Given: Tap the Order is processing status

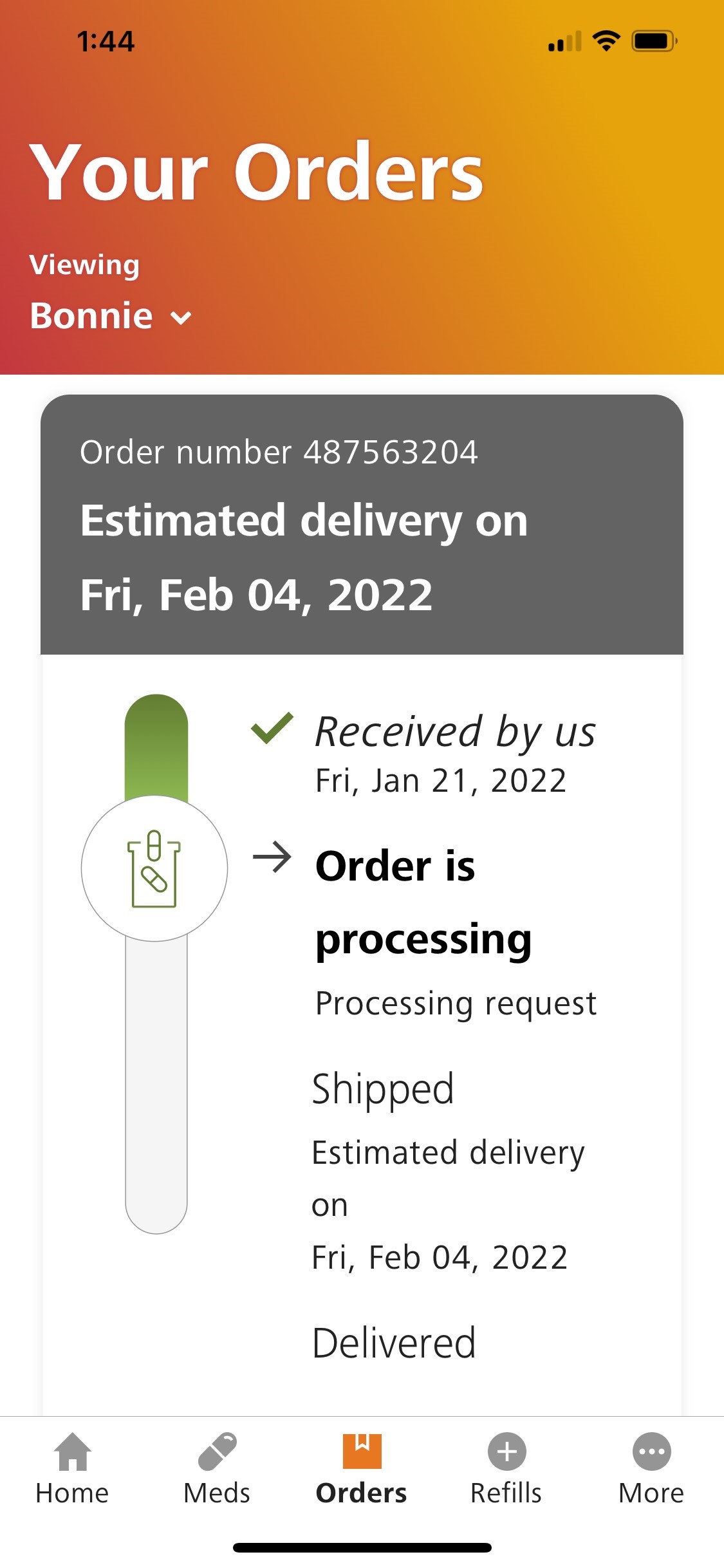Looking at the screenshot, I should [x=422, y=901].
